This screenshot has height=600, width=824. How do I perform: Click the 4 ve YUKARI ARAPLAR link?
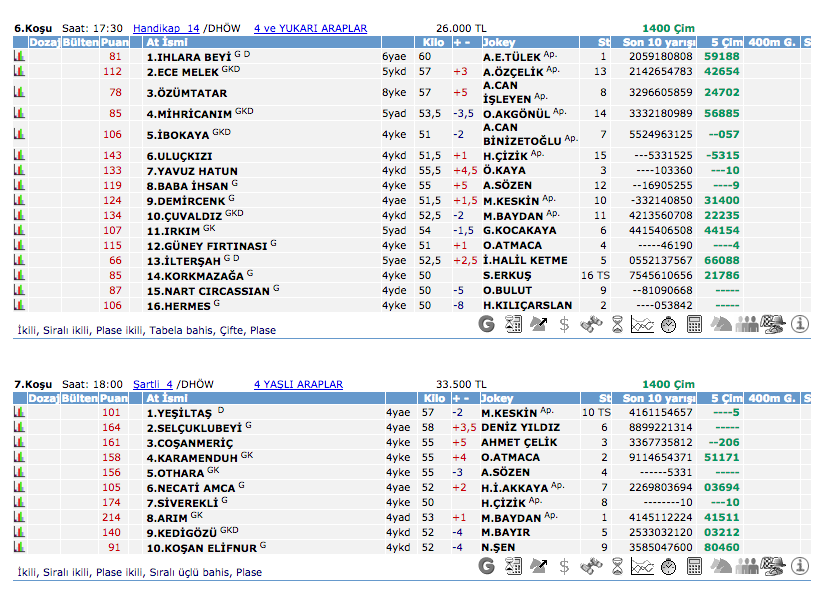tap(310, 29)
